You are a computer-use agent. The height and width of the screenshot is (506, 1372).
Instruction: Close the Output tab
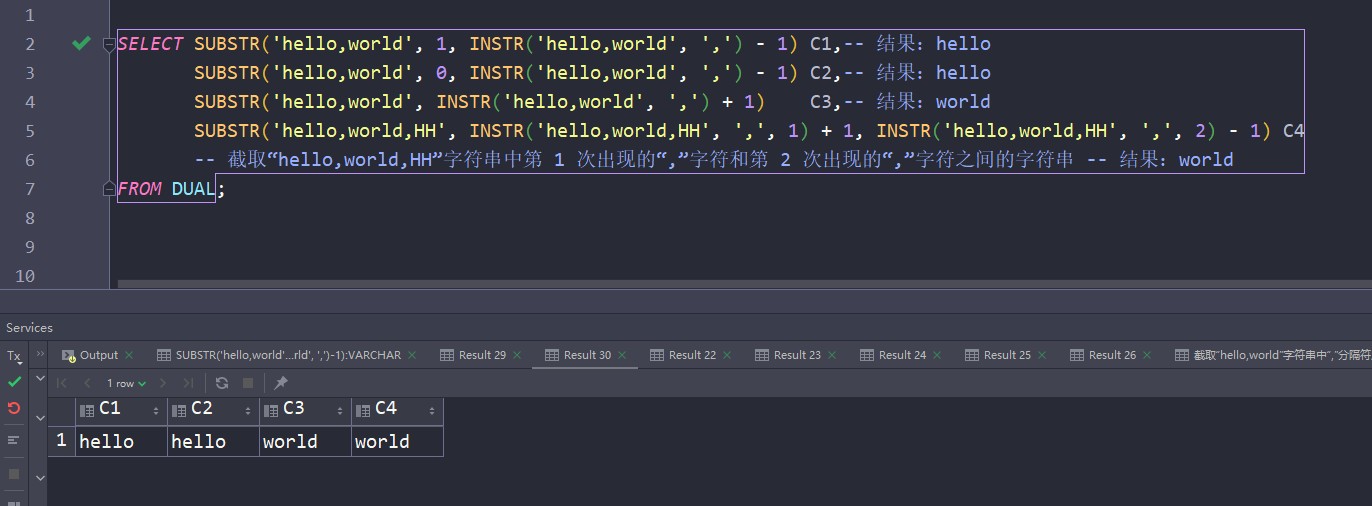click(x=131, y=355)
